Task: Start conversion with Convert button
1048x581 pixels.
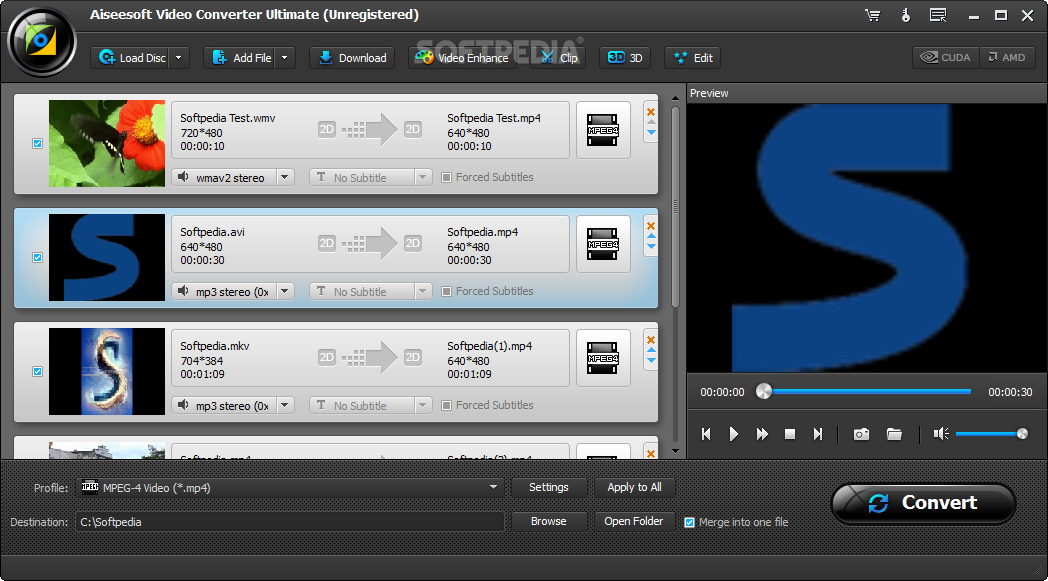Action: click(x=923, y=503)
